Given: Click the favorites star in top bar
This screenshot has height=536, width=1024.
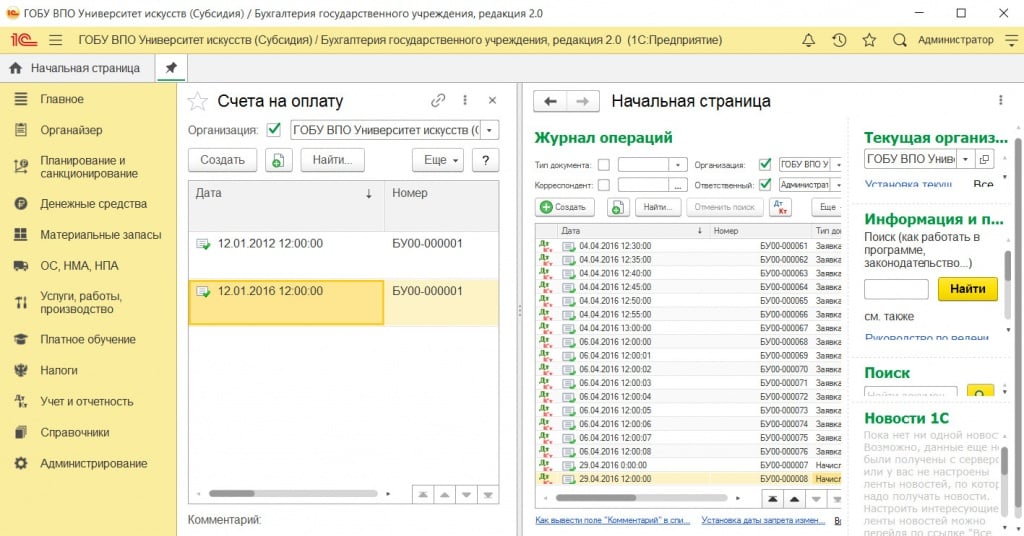Looking at the screenshot, I should [x=869, y=40].
